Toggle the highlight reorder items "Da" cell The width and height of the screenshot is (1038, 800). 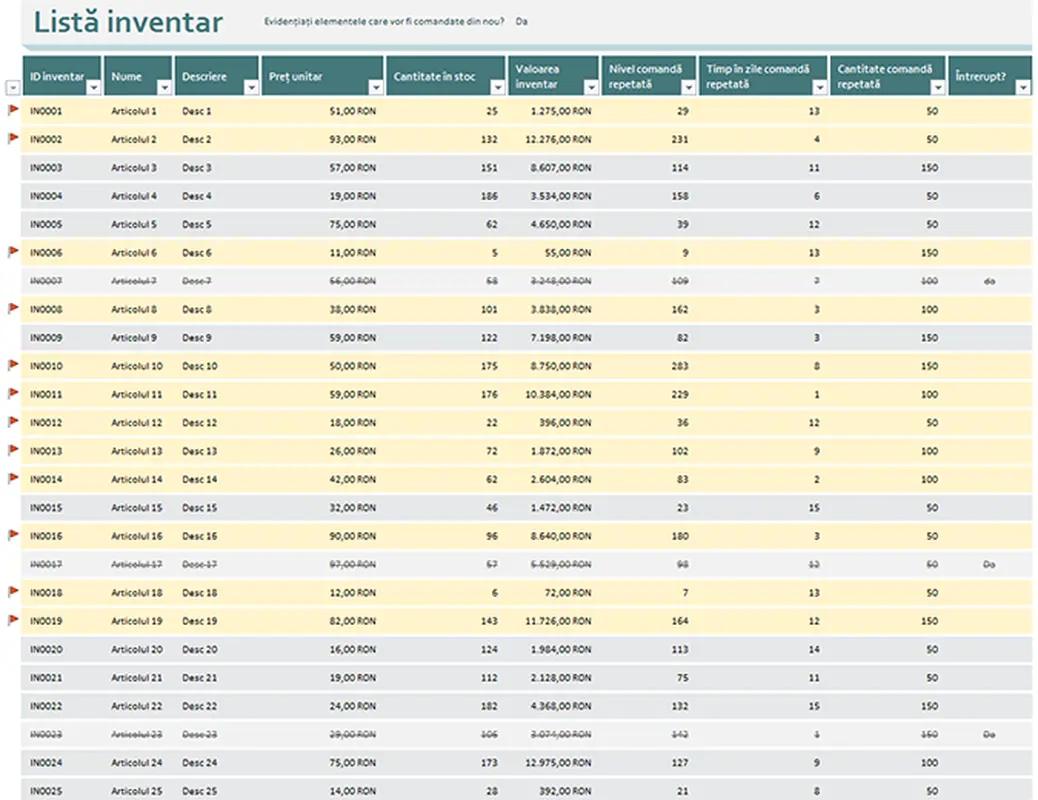click(521, 22)
